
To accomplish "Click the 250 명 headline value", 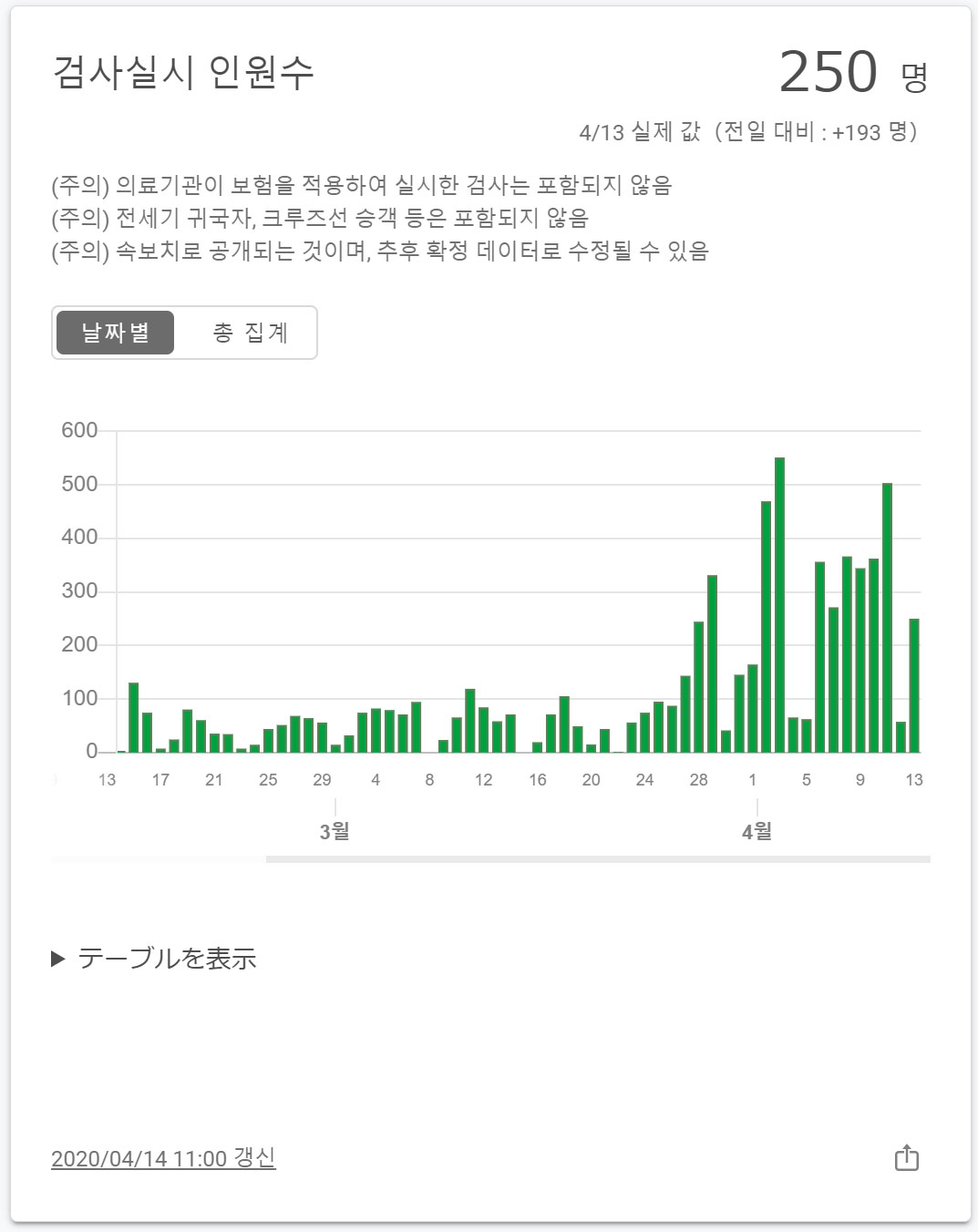I will (x=853, y=72).
